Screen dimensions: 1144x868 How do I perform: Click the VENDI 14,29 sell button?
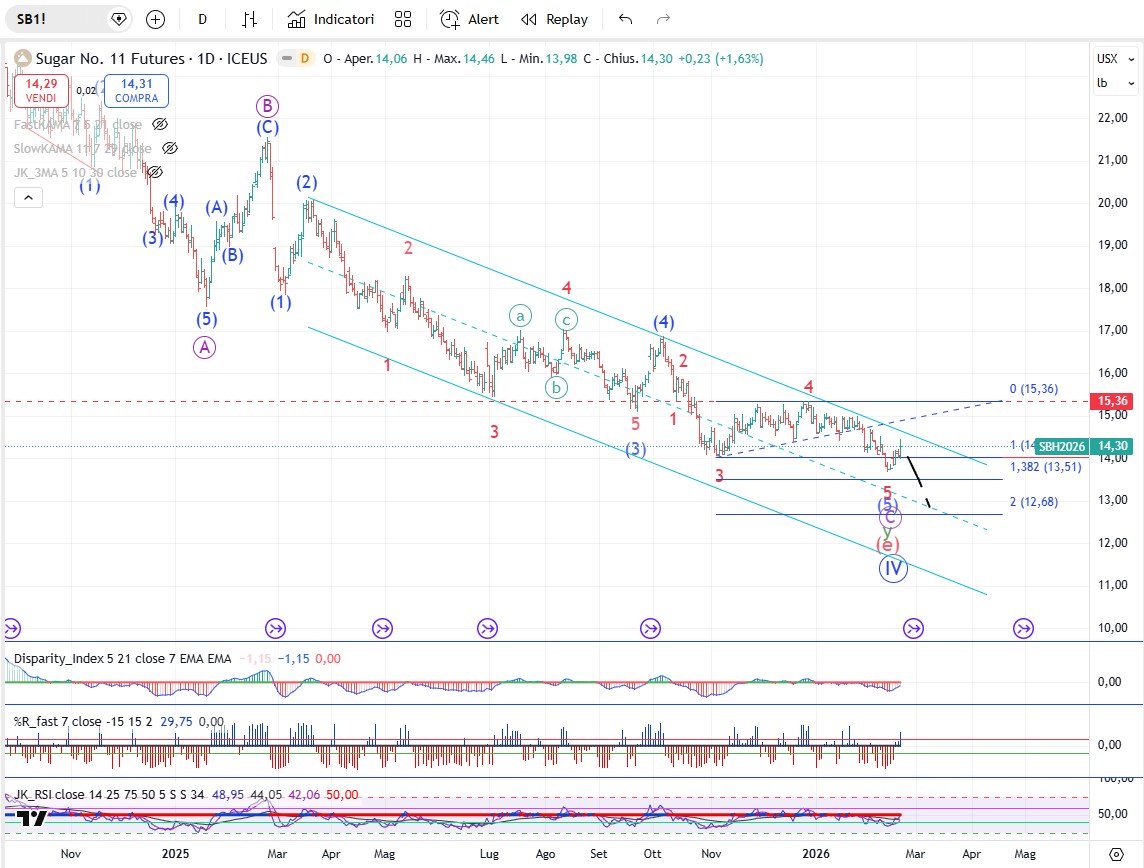41,91
